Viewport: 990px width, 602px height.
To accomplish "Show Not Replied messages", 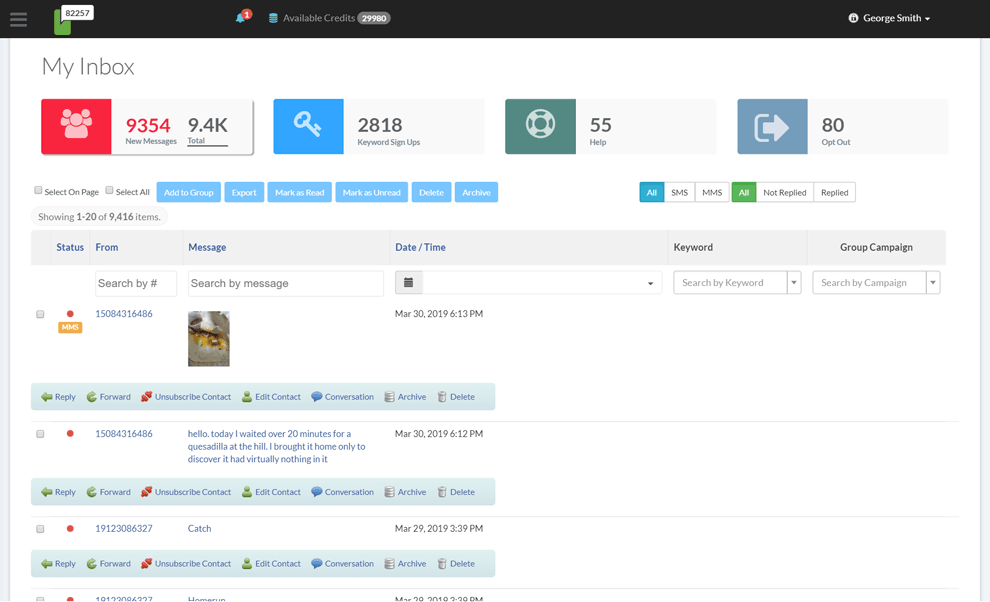I will tap(785, 193).
